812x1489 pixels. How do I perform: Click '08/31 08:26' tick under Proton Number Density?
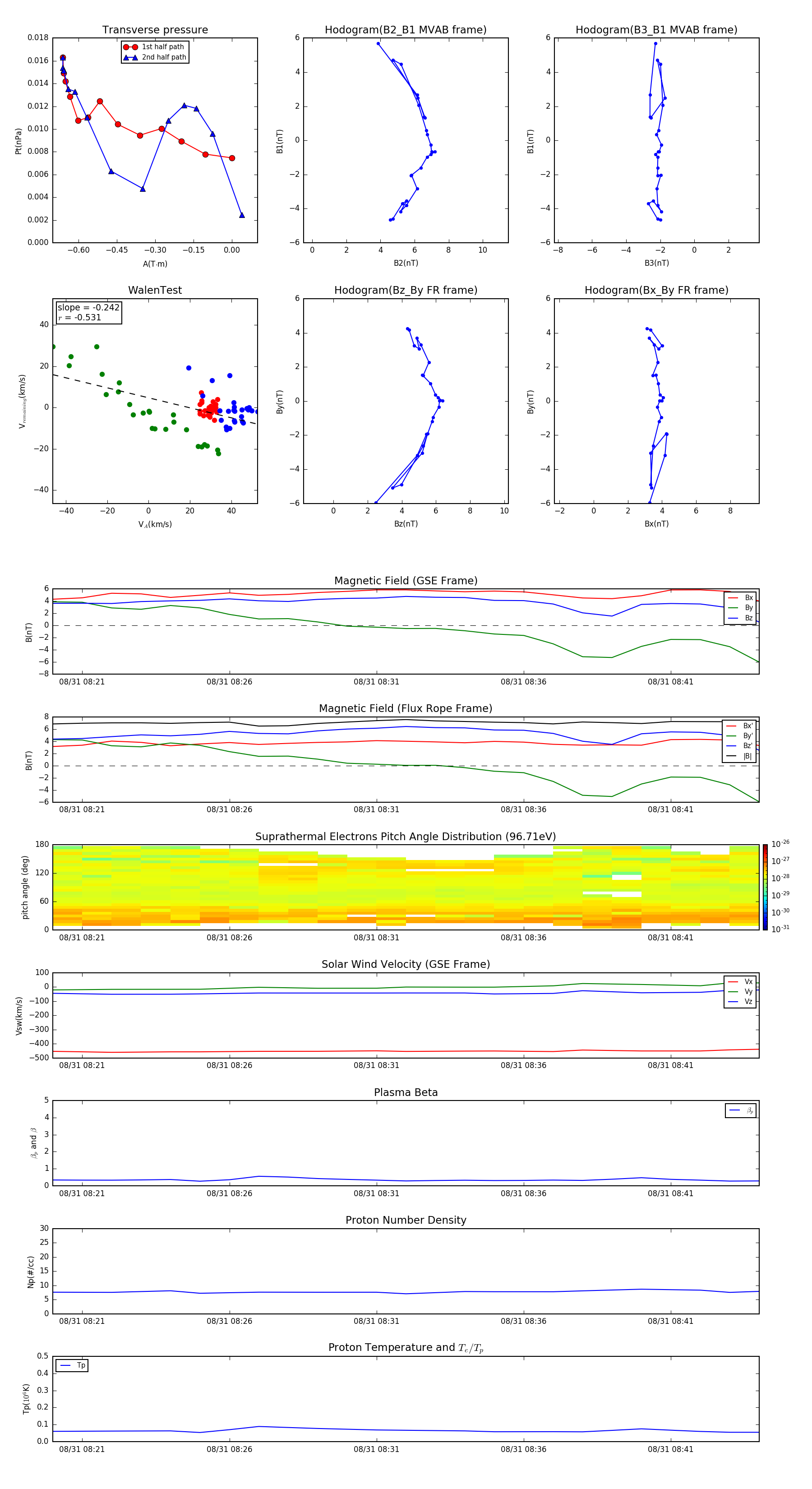[x=230, y=1321]
